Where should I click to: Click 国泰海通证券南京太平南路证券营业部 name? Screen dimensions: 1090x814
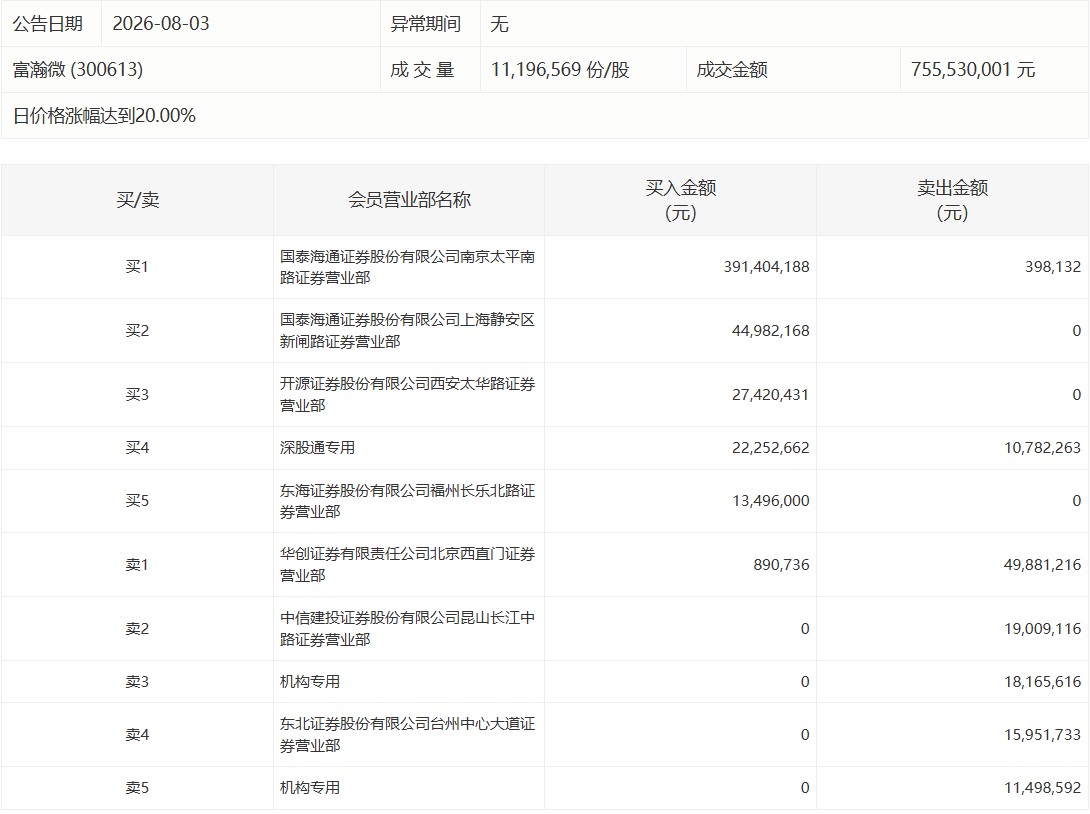(407, 267)
